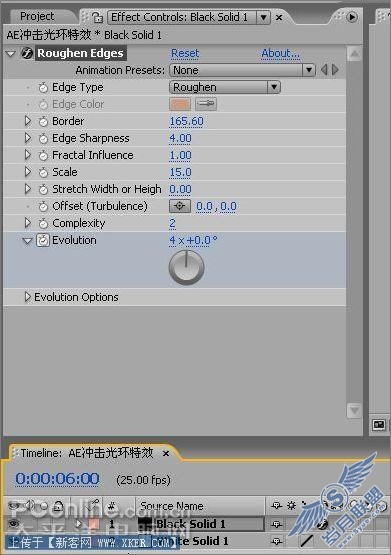Close the Effect Controls tab
Screen dimensions: 391x555
279,17
